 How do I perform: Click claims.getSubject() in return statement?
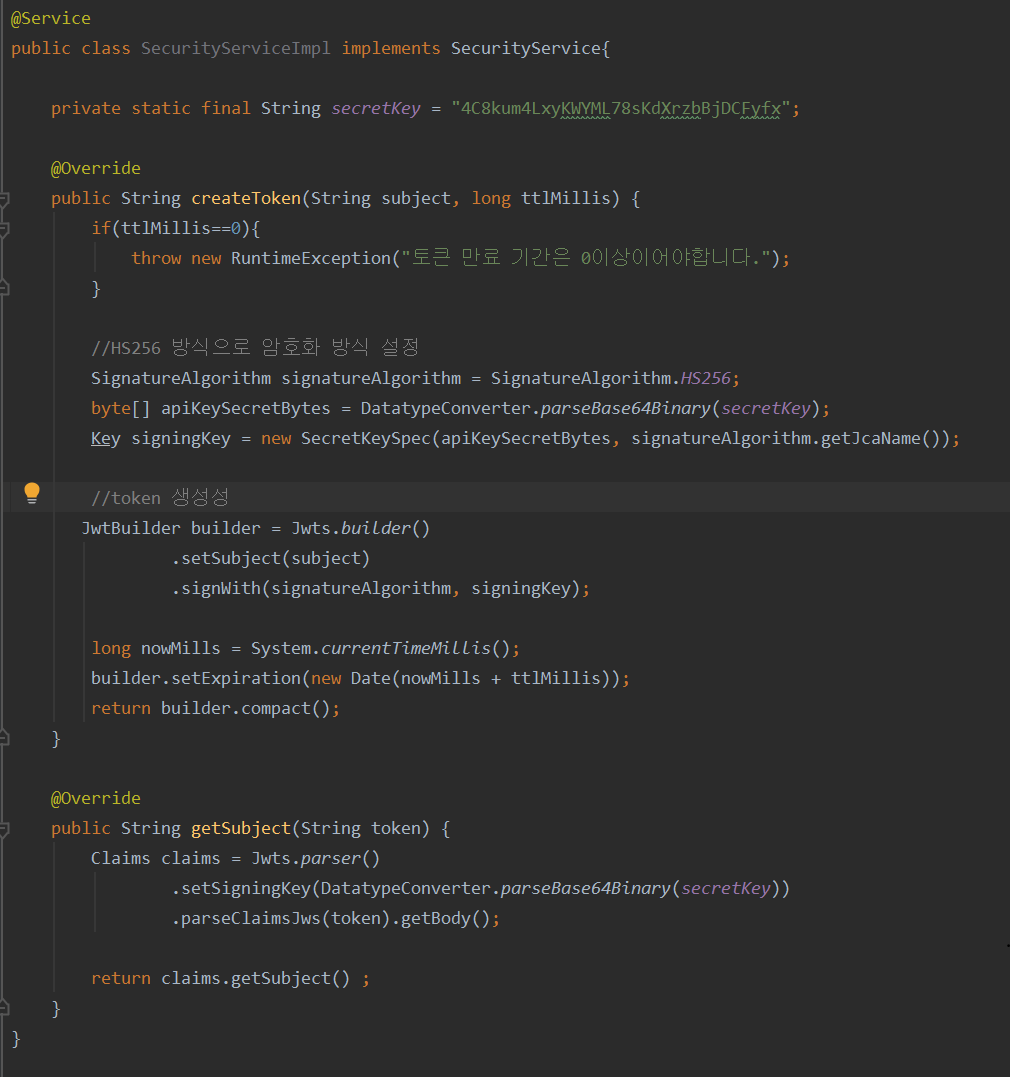(x=256, y=979)
